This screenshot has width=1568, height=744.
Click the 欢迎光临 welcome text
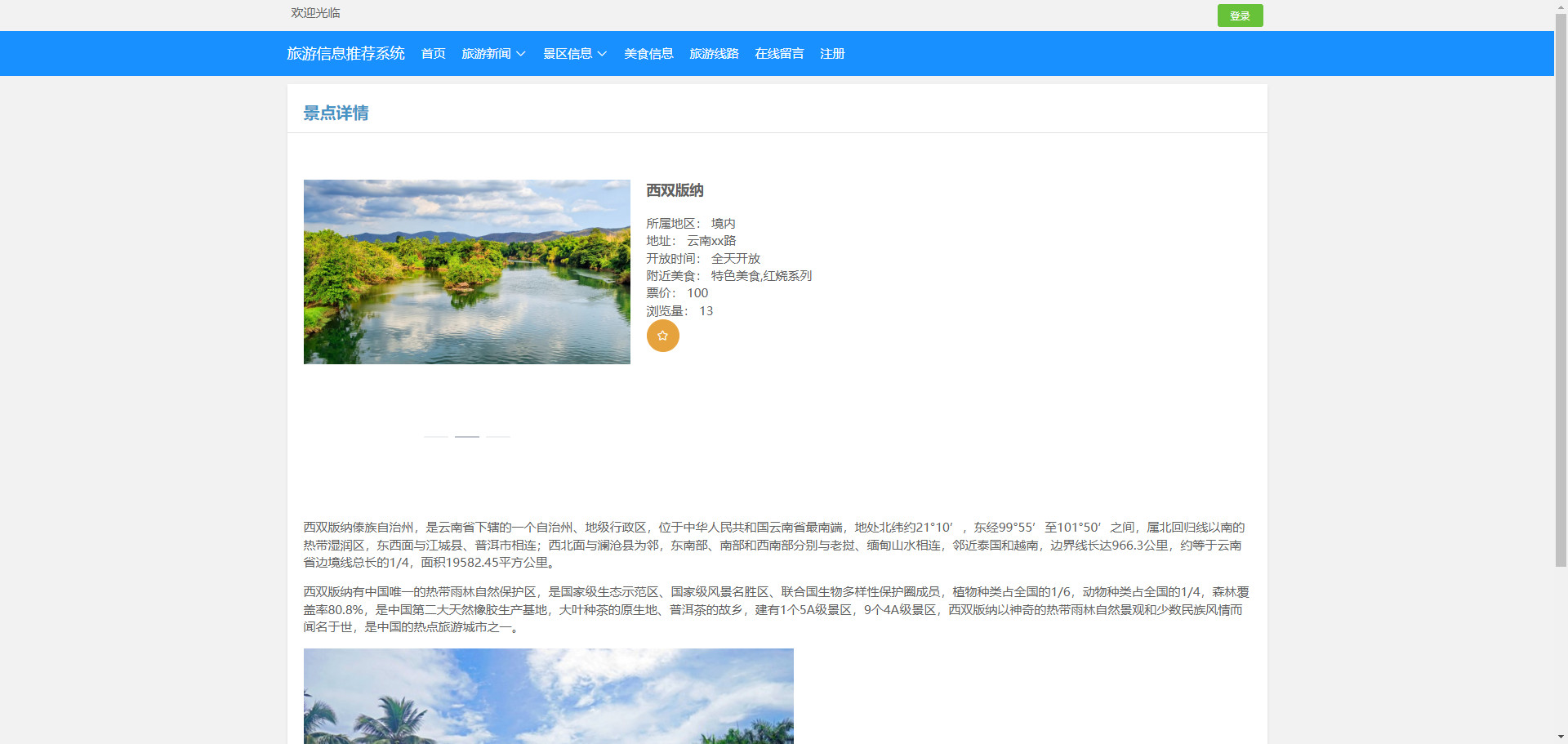(x=315, y=13)
